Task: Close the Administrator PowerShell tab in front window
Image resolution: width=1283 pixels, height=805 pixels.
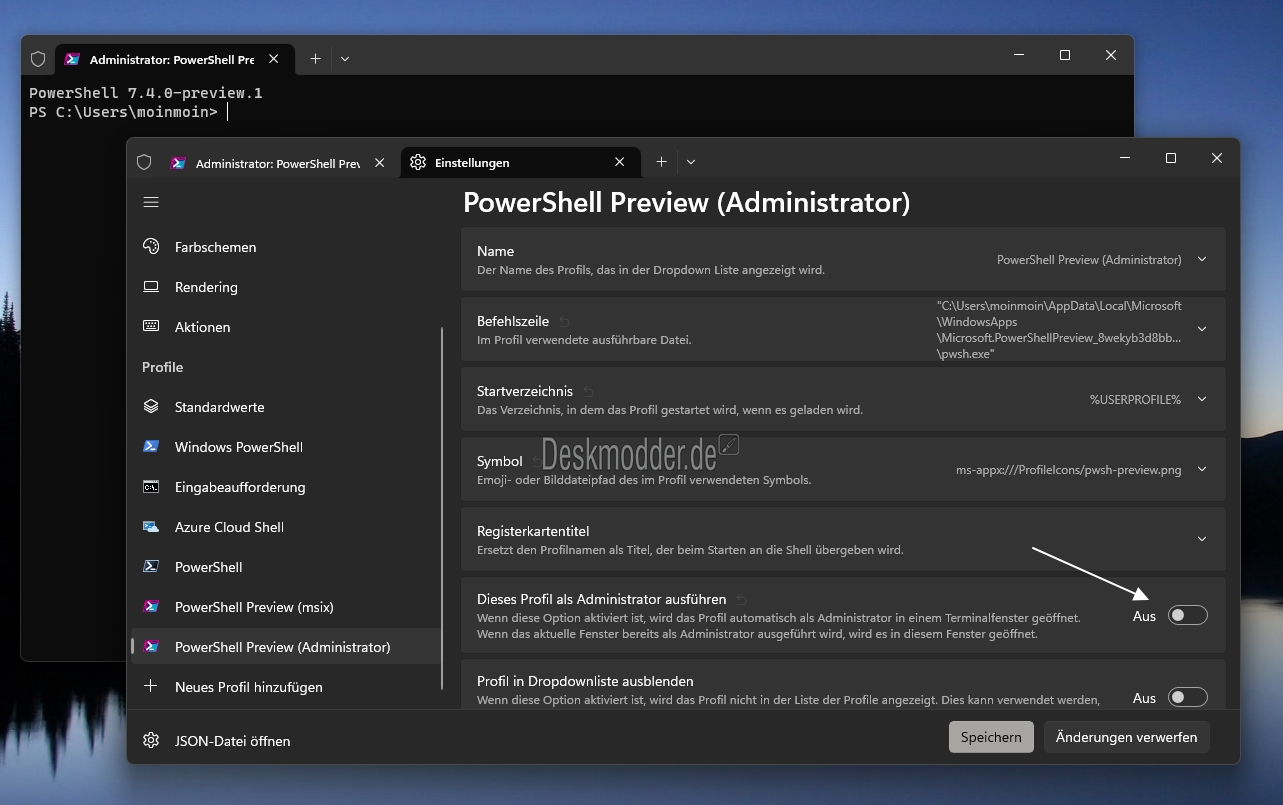Action: click(379, 162)
